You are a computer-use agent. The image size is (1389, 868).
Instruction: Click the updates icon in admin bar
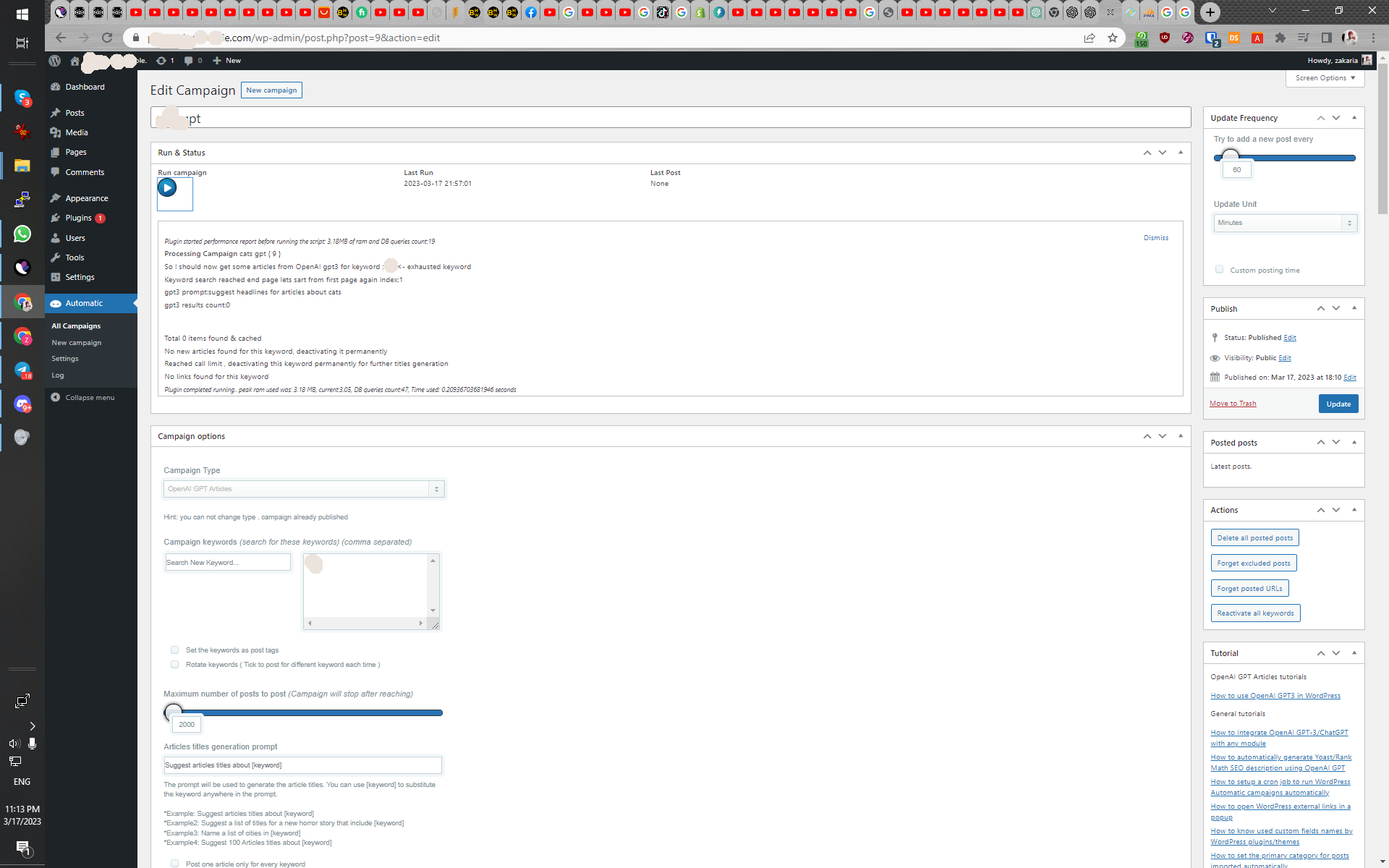point(166,61)
